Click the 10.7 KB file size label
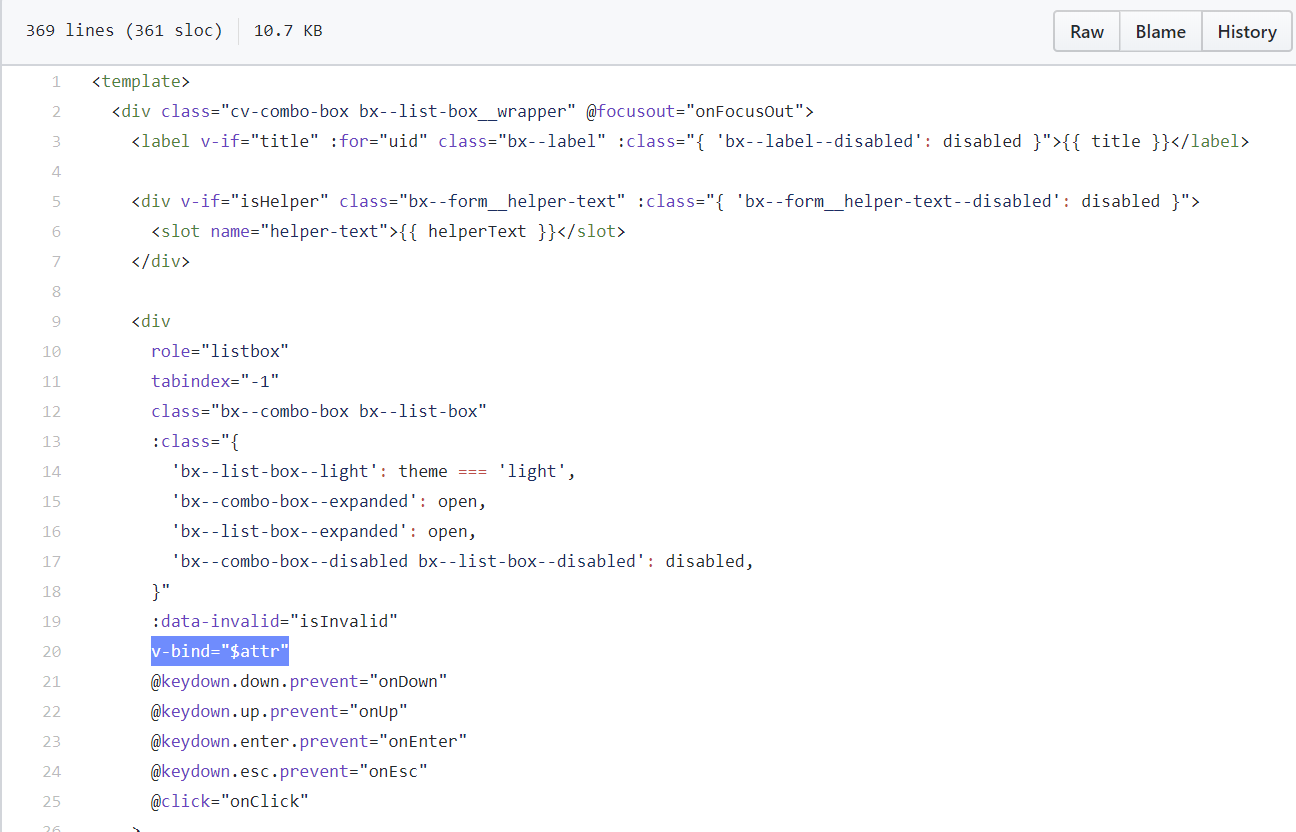 (x=289, y=30)
